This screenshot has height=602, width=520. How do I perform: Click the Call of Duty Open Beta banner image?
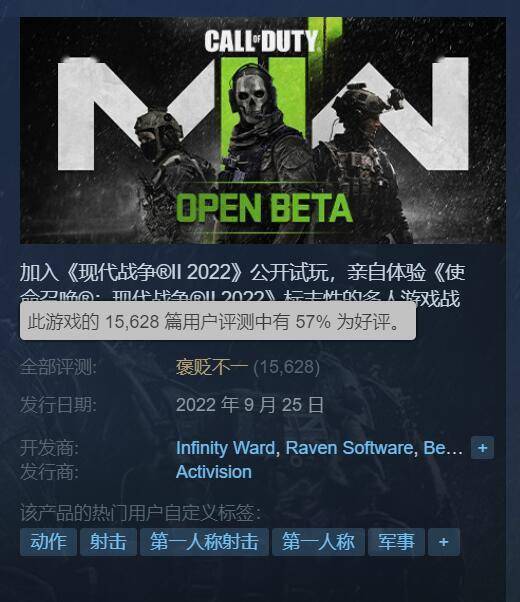pos(263,131)
